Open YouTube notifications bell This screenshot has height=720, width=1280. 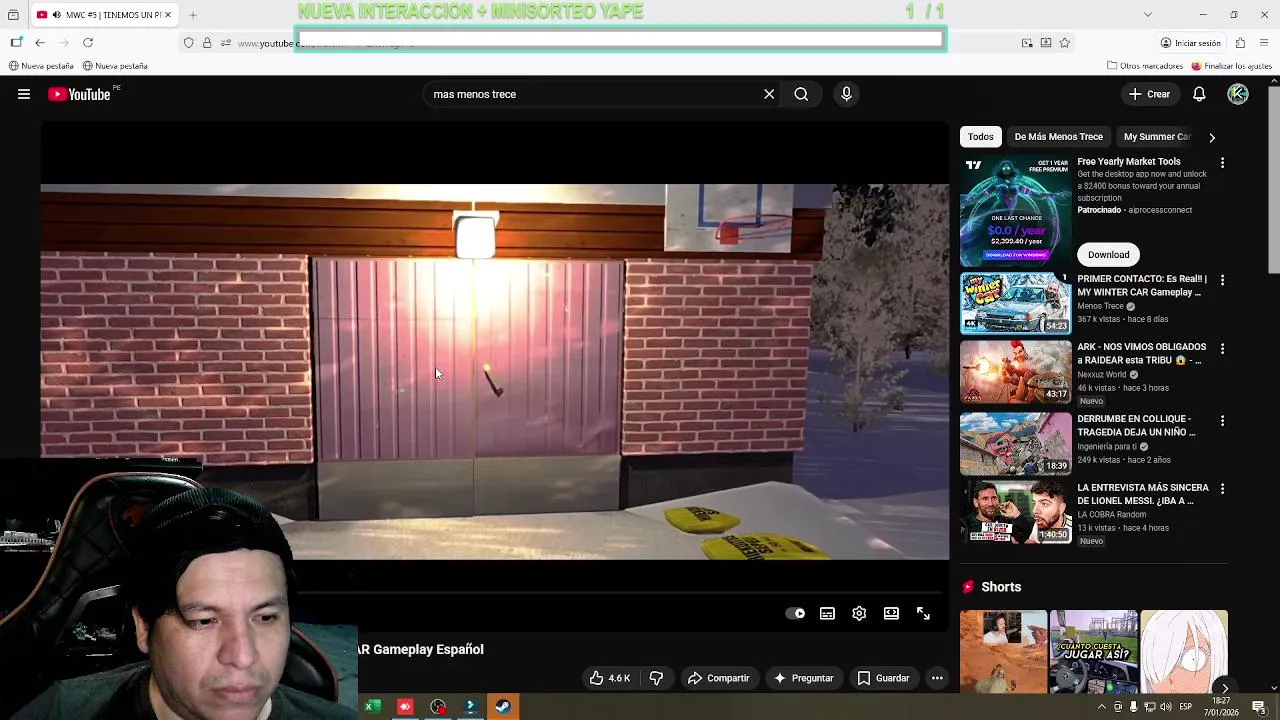pos(1199,94)
